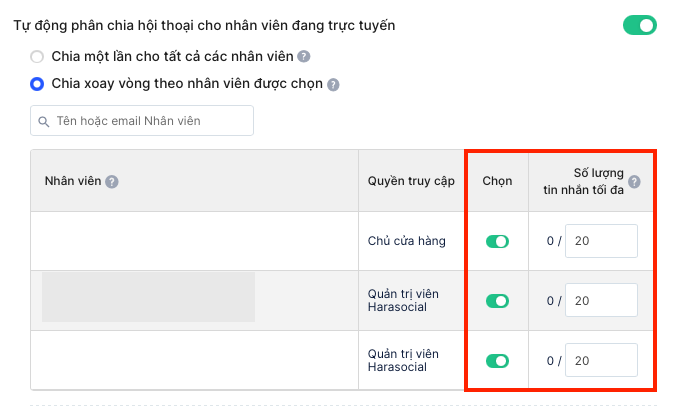Click help icon beside 'Chia xoay vòng' option
Viewport: 677px width, 415px height.
click(333, 85)
